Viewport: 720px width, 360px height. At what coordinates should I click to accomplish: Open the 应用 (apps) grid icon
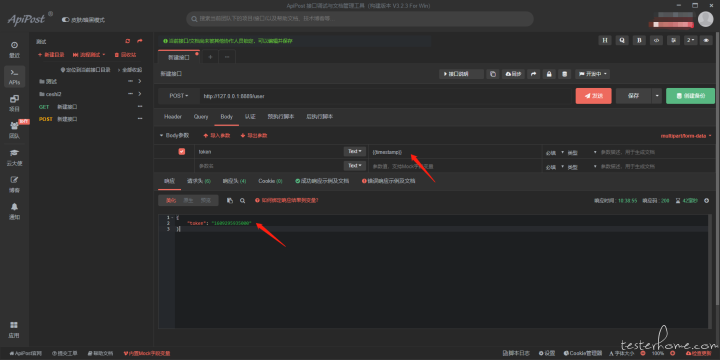[14, 330]
